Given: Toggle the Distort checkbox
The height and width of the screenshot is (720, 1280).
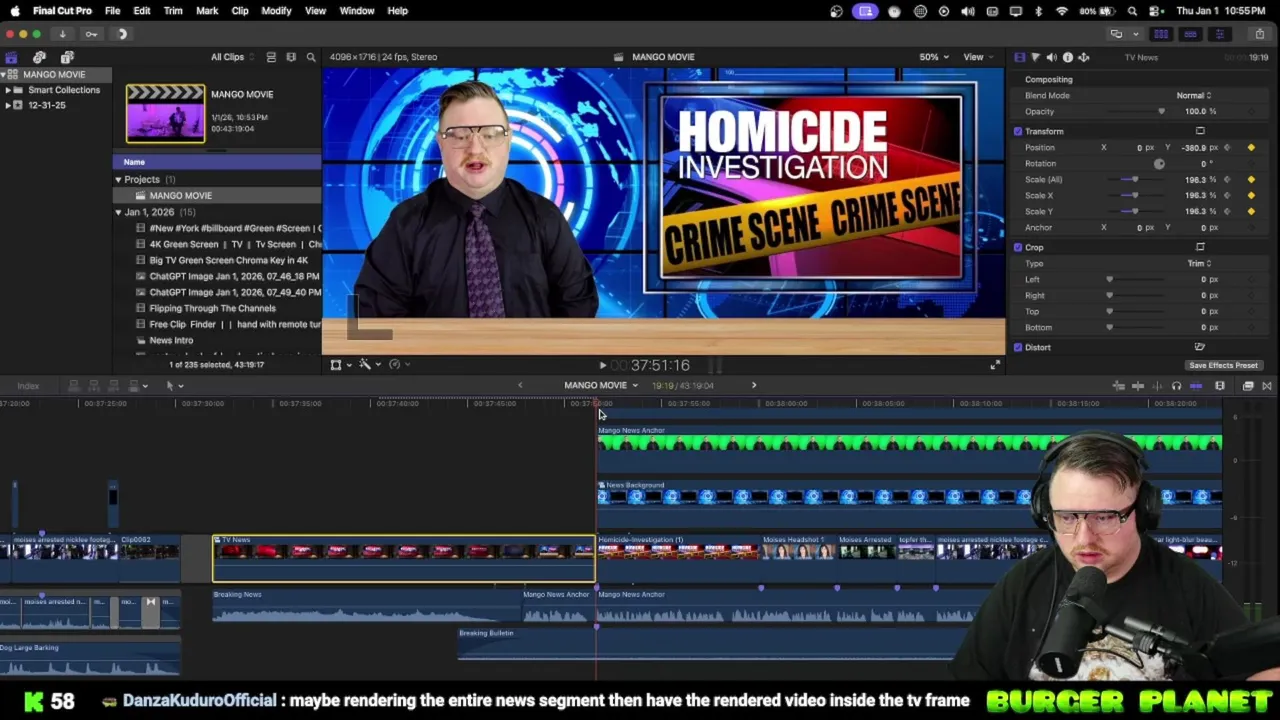Looking at the screenshot, I should [x=1018, y=347].
